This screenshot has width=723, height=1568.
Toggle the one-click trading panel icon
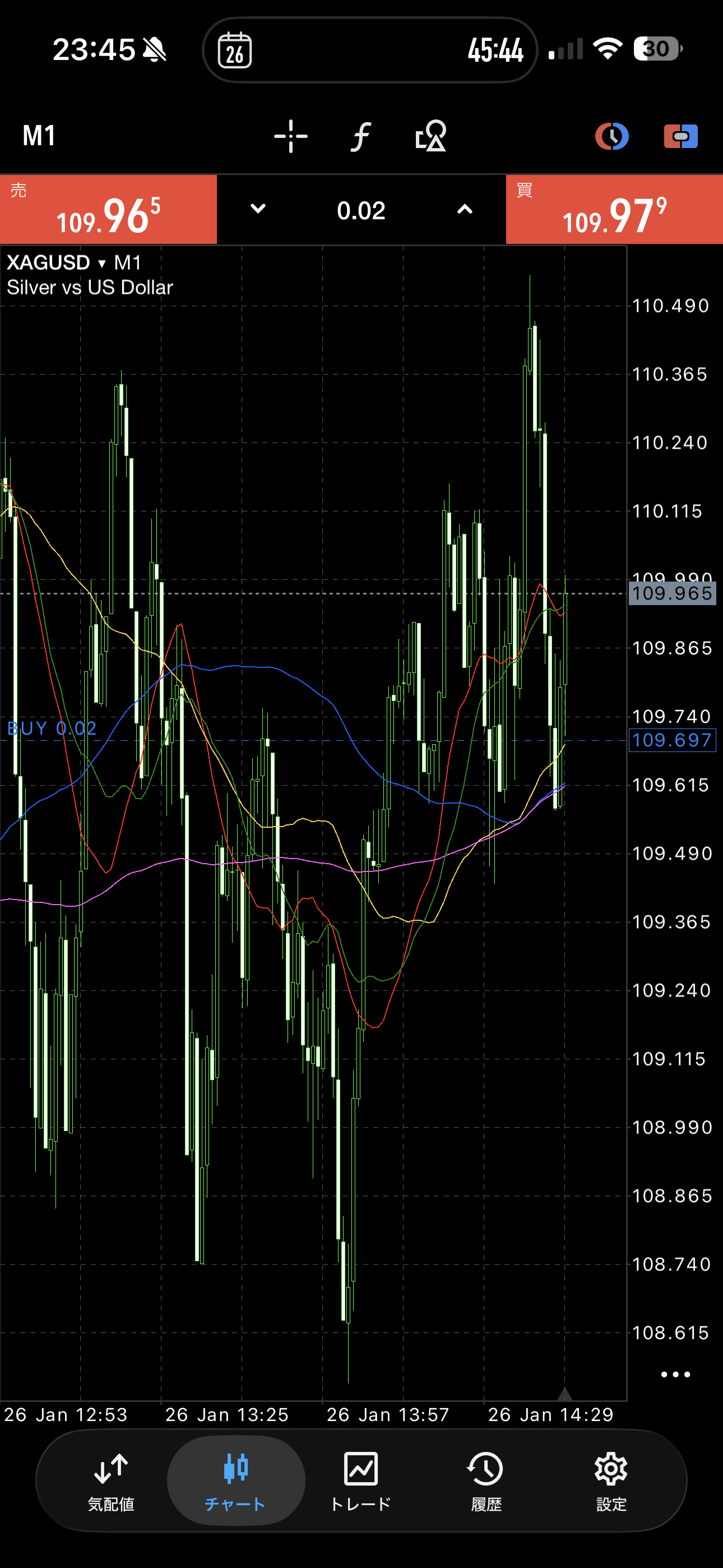(x=680, y=136)
